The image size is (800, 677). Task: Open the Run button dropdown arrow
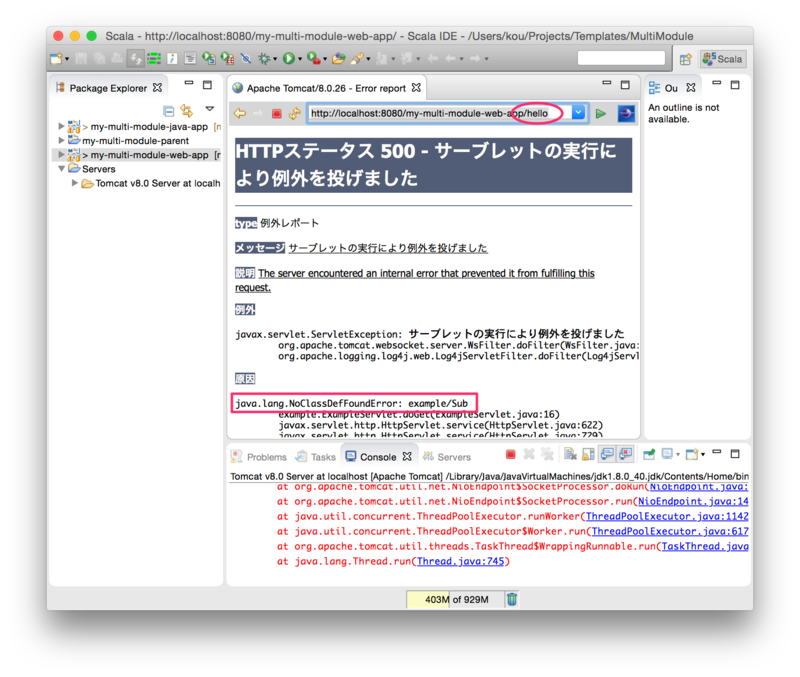(x=300, y=59)
